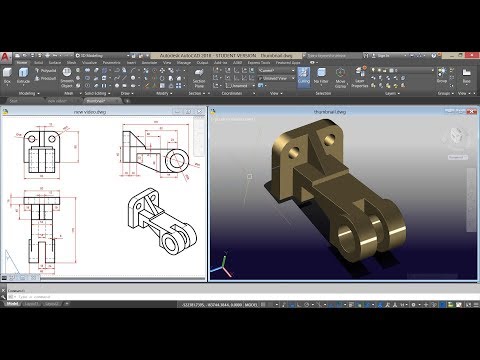Expand the Solid Editing panel
The image size is (480, 360).
pos(97,94)
